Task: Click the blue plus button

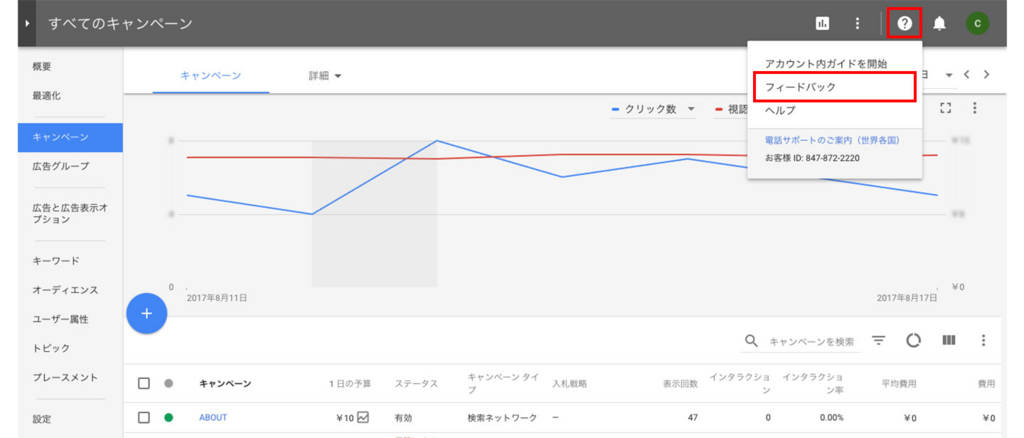Action: point(147,313)
